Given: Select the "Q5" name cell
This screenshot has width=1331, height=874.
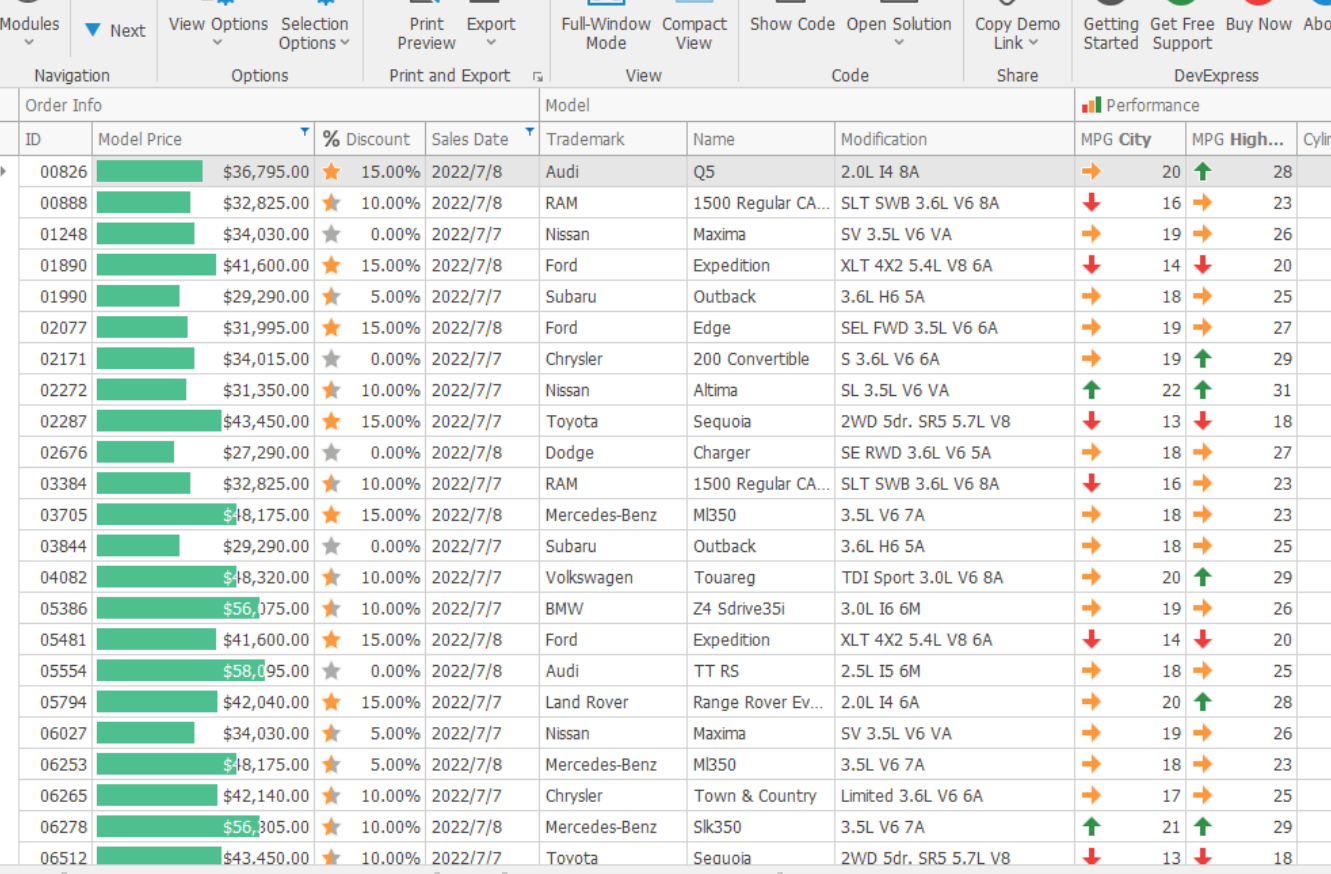Looking at the screenshot, I should click(x=761, y=172).
